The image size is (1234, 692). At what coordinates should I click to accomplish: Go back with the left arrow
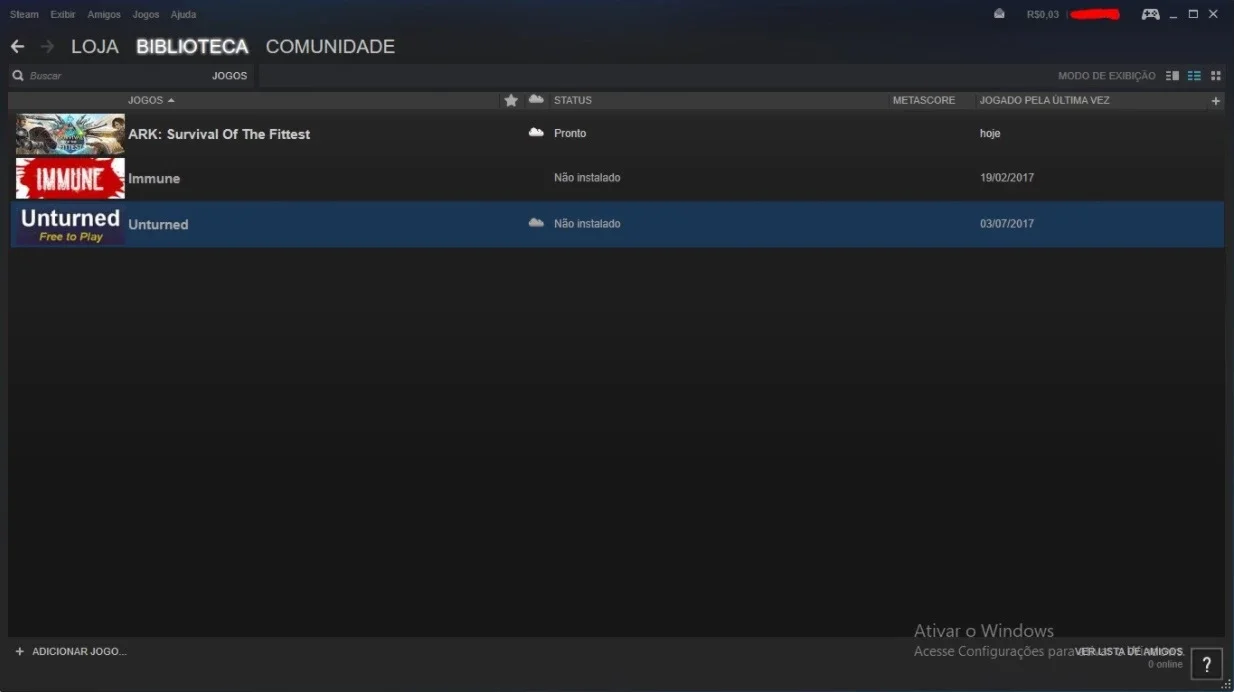click(17, 47)
